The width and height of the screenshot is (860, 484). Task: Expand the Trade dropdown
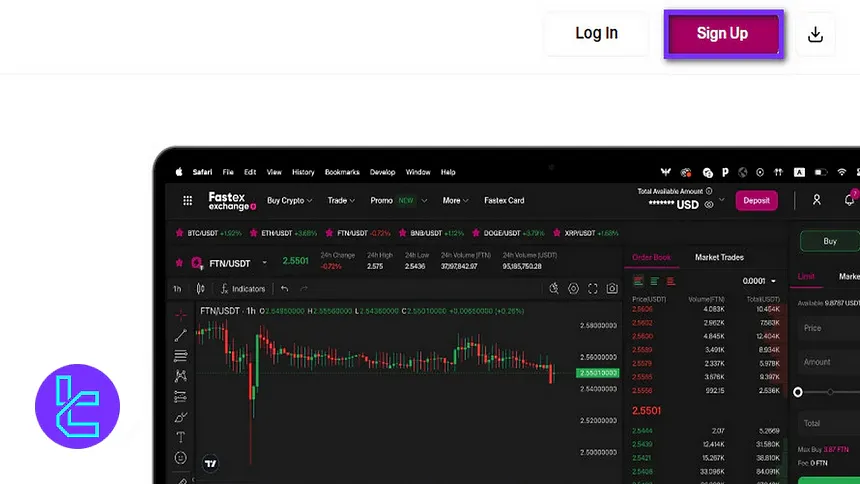(341, 201)
